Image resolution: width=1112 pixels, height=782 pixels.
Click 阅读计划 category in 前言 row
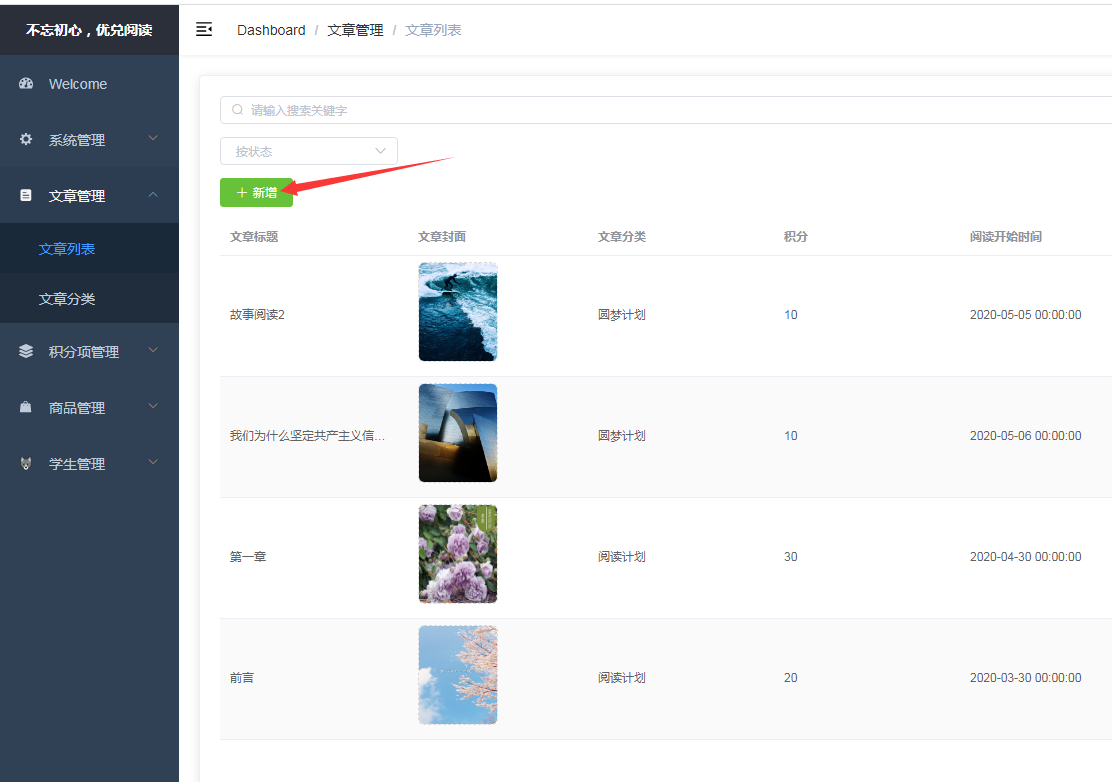(x=622, y=678)
